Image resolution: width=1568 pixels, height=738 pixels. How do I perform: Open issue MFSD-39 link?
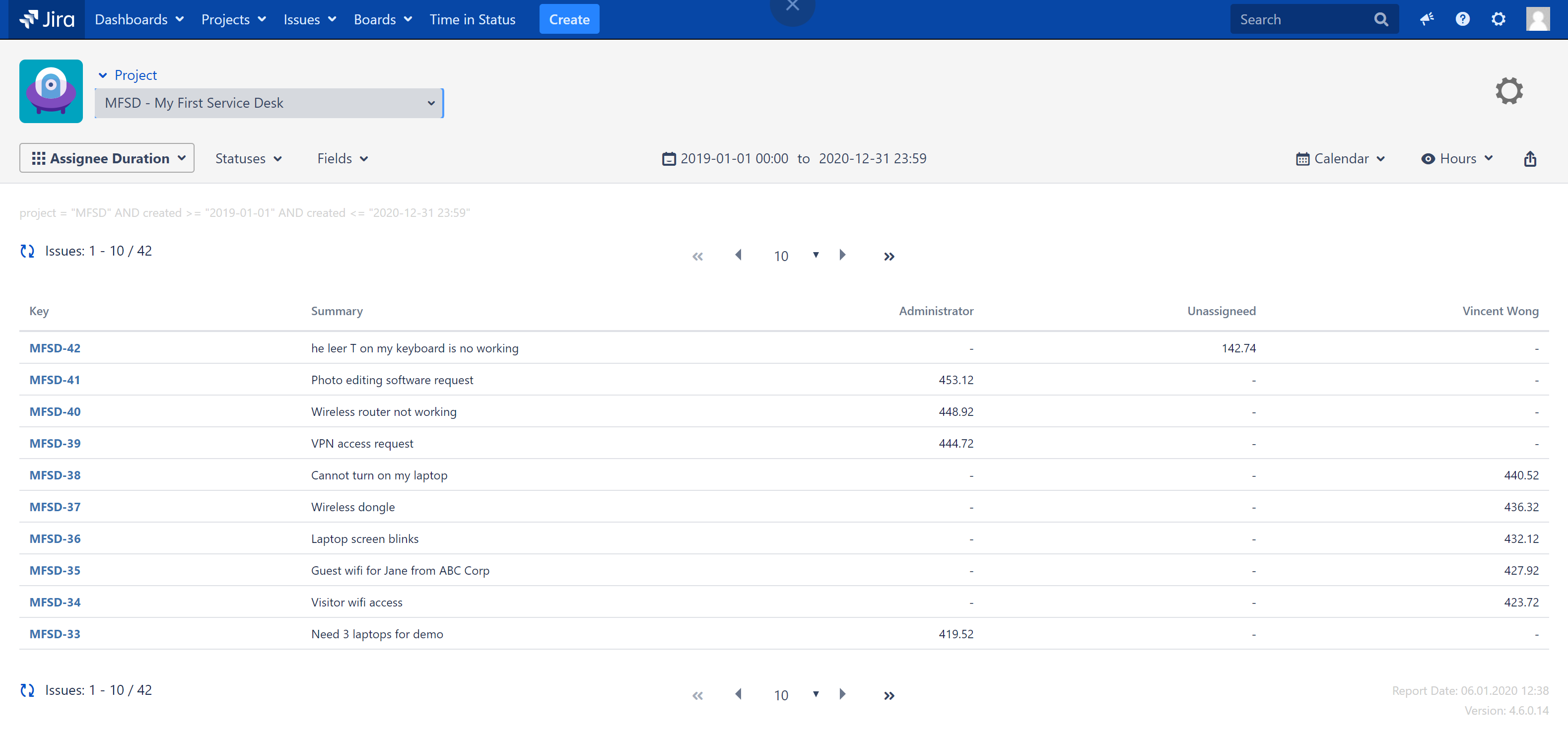click(x=55, y=444)
